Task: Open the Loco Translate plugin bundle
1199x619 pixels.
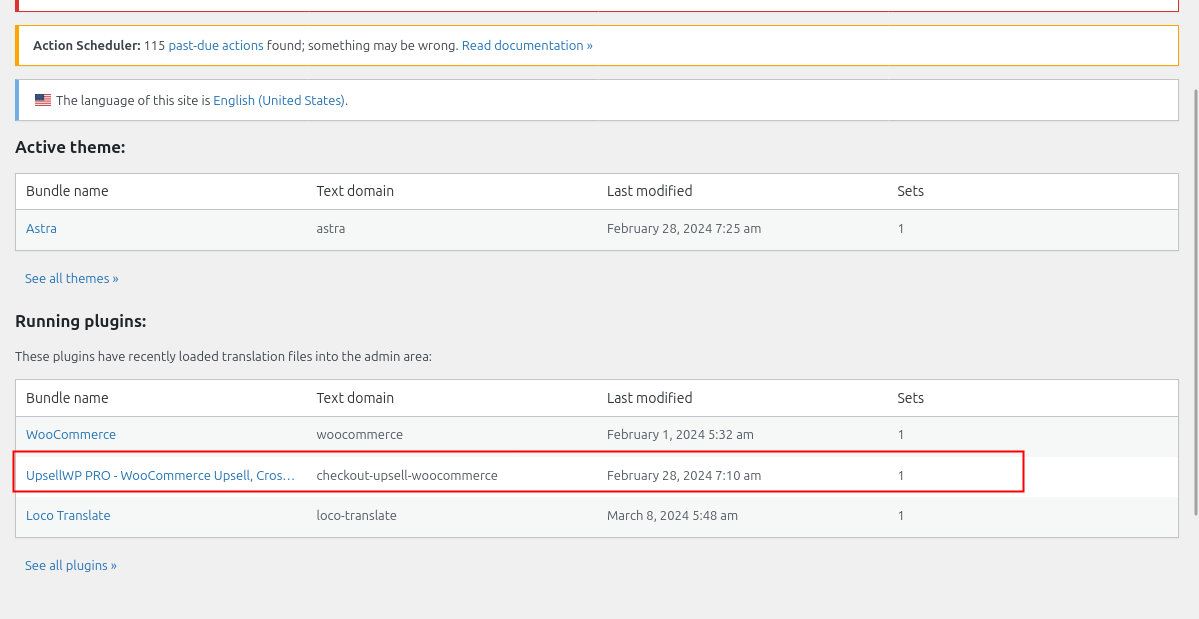Action: pos(68,516)
